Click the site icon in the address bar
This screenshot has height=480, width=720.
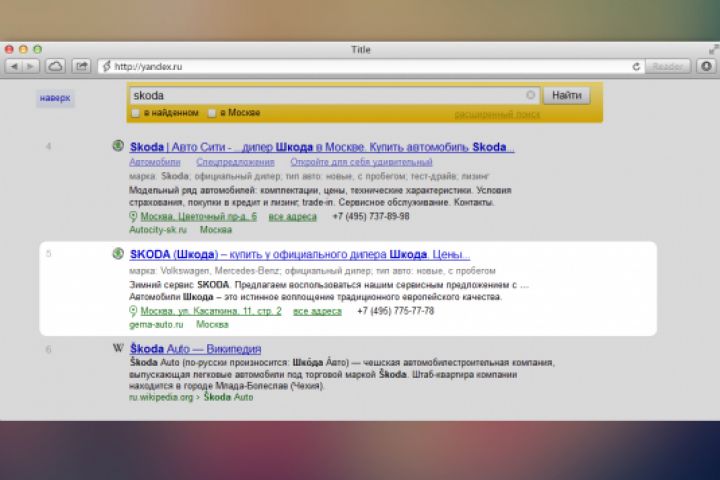click(x=106, y=67)
